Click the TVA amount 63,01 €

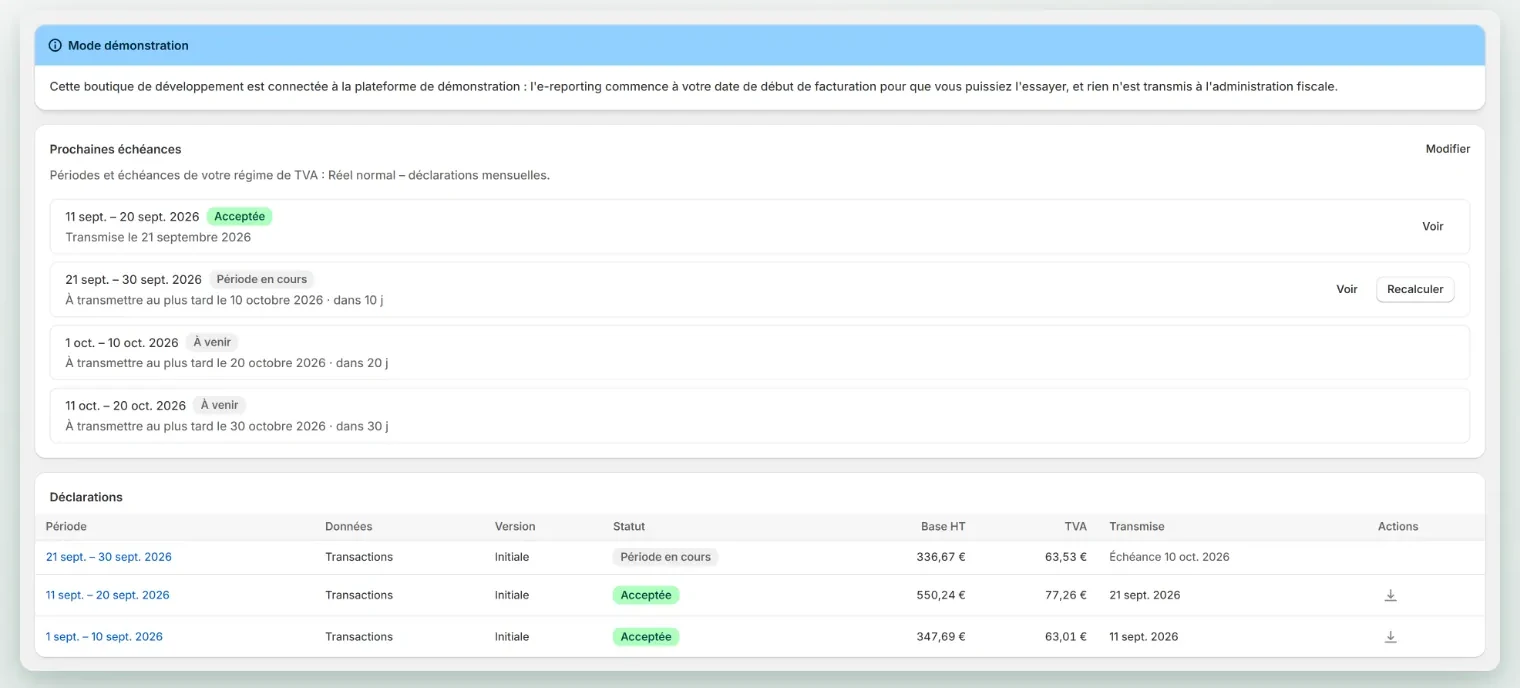(x=1066, y=637)
